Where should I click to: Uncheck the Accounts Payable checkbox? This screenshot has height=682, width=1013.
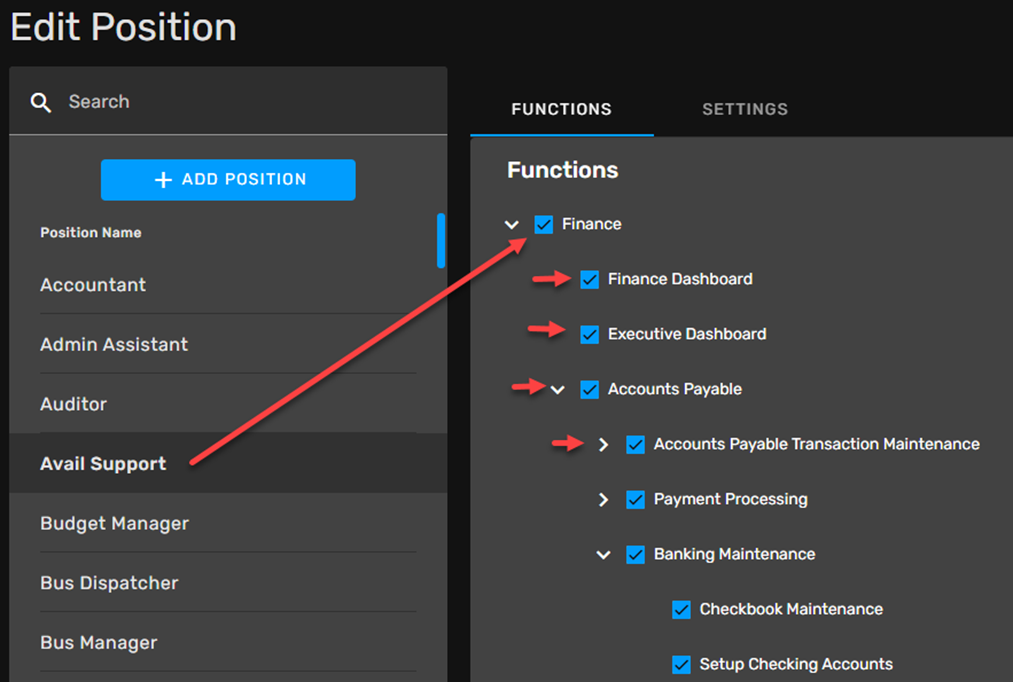(589, 389)
